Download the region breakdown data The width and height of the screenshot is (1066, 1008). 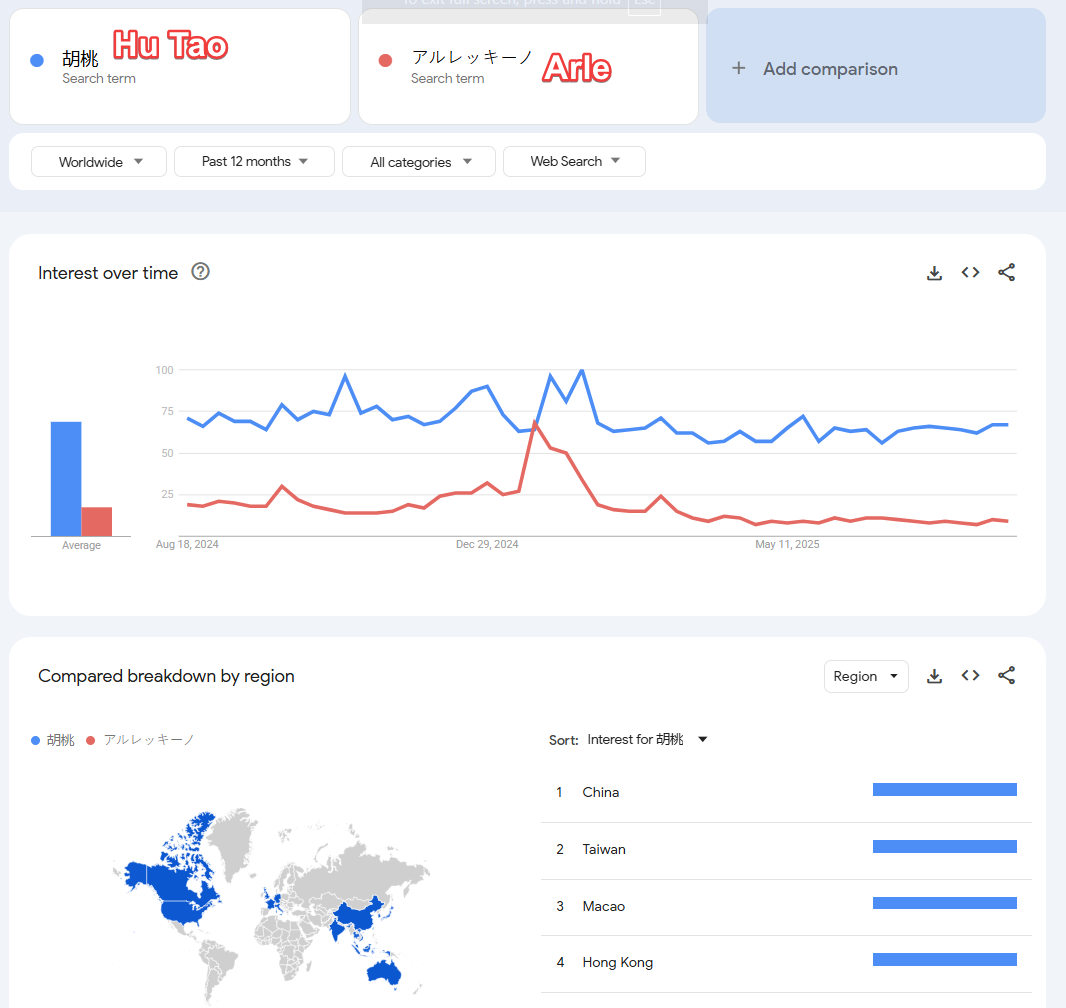[934, 676]
